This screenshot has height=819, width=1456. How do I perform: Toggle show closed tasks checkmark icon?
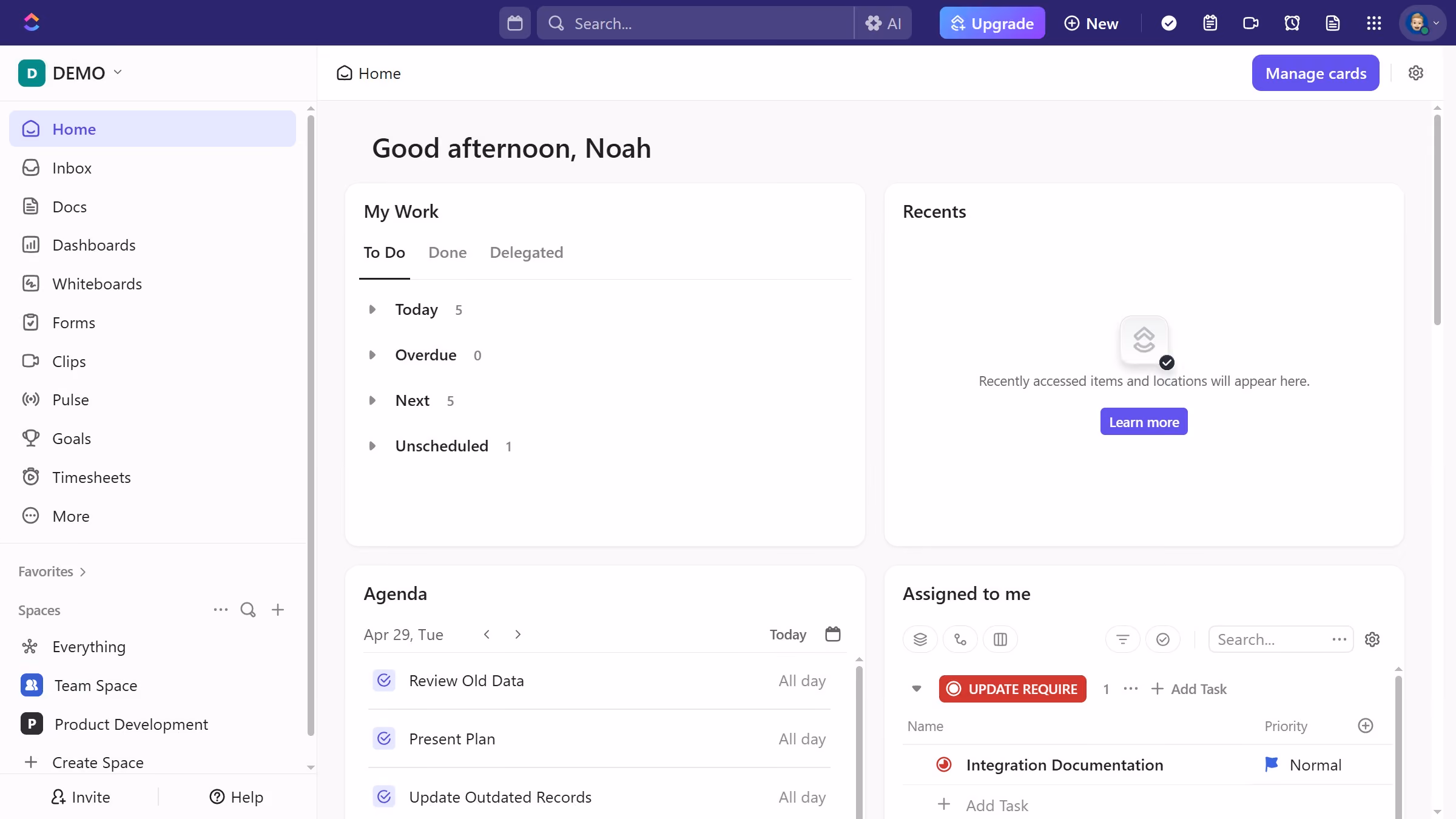coord(1163,639)
